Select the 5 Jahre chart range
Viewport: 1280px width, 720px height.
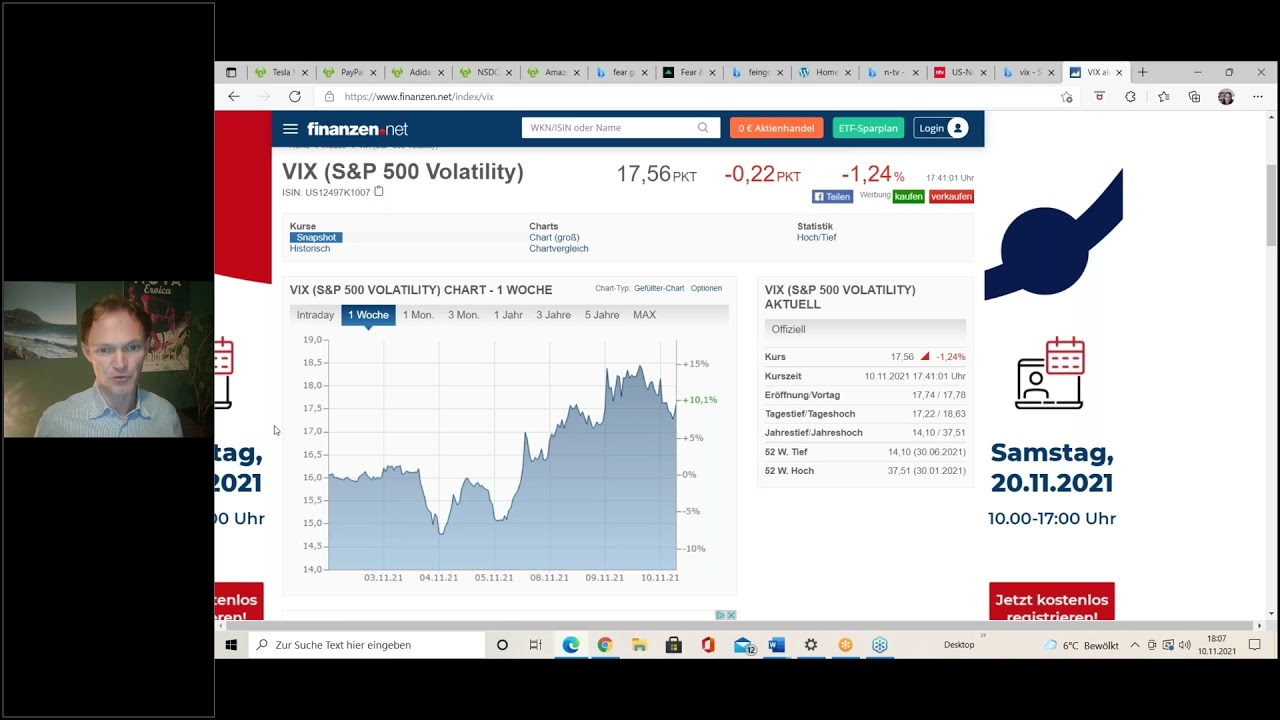(x=602, y=315)
